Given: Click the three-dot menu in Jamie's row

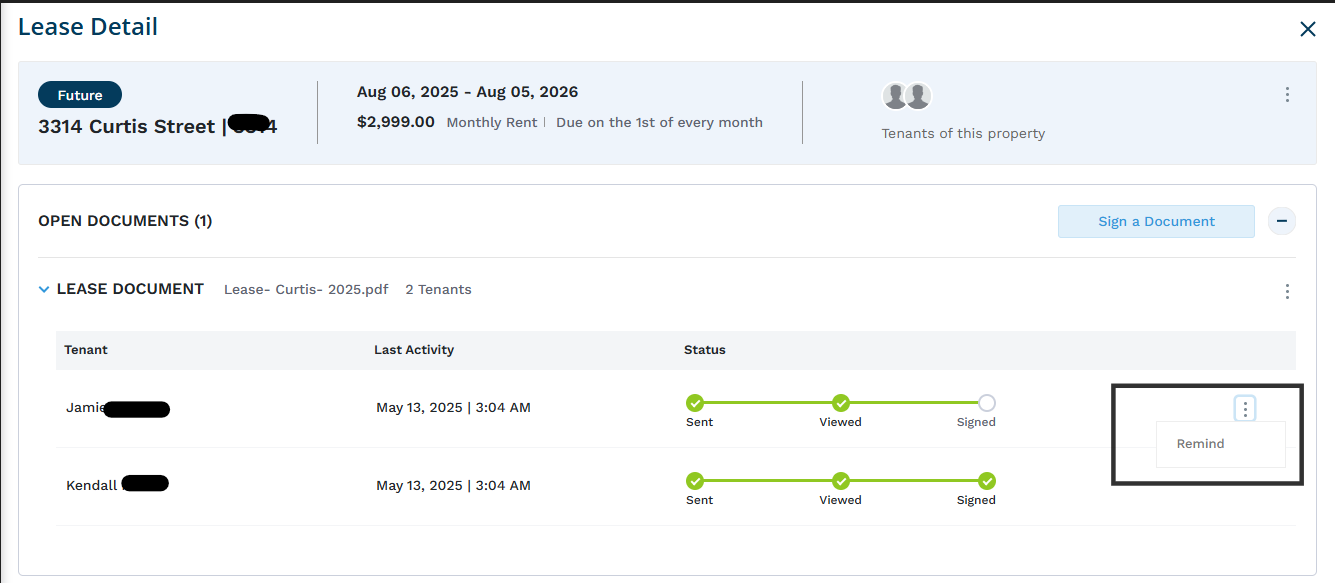Looking at the screenshot, I should pyautogui.click(x=1245, y=408).
